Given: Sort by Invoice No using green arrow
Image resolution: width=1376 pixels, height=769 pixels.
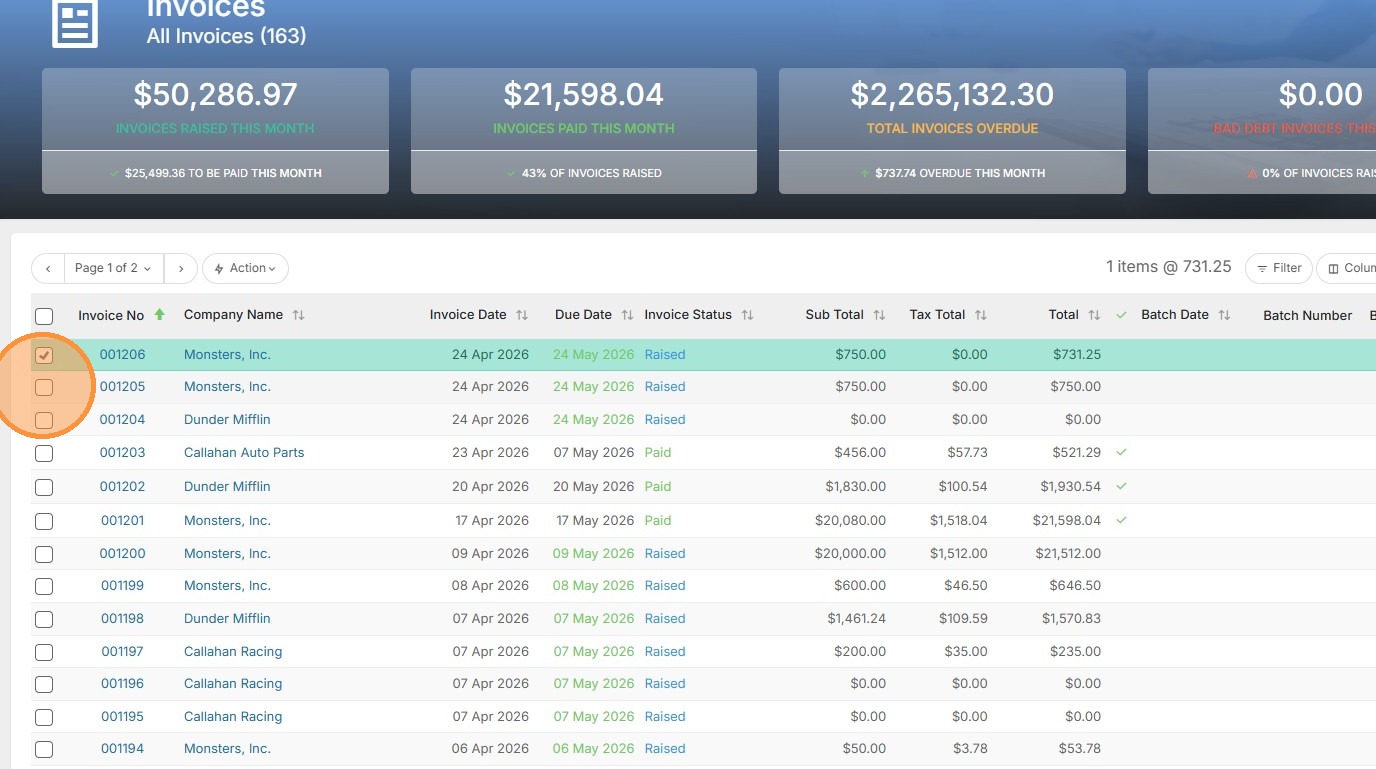Looking at the screenshot, I should click(x=159, y=315).
